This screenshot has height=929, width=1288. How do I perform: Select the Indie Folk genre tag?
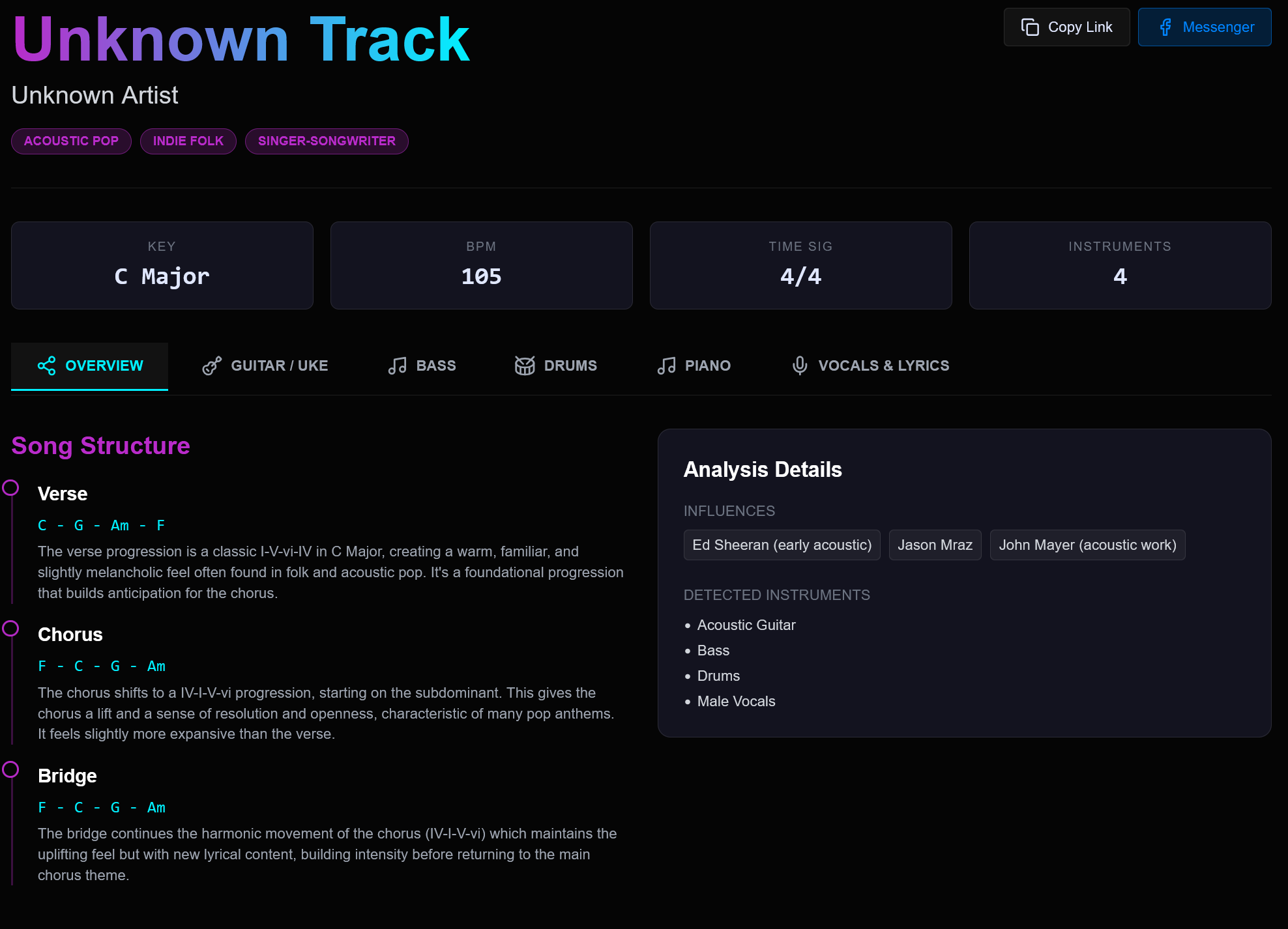188,141
